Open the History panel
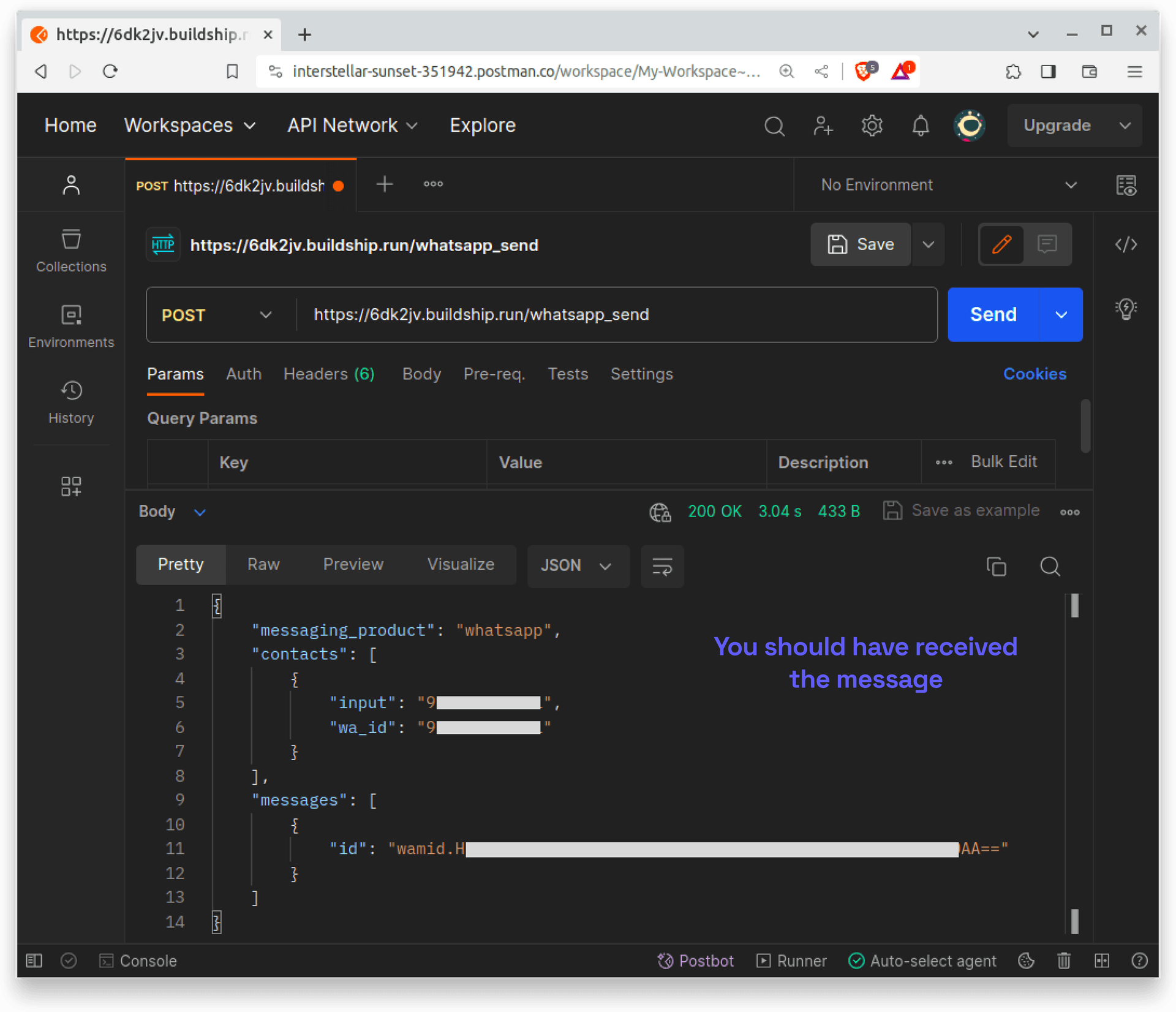1176x1012 pixels. 70,401
